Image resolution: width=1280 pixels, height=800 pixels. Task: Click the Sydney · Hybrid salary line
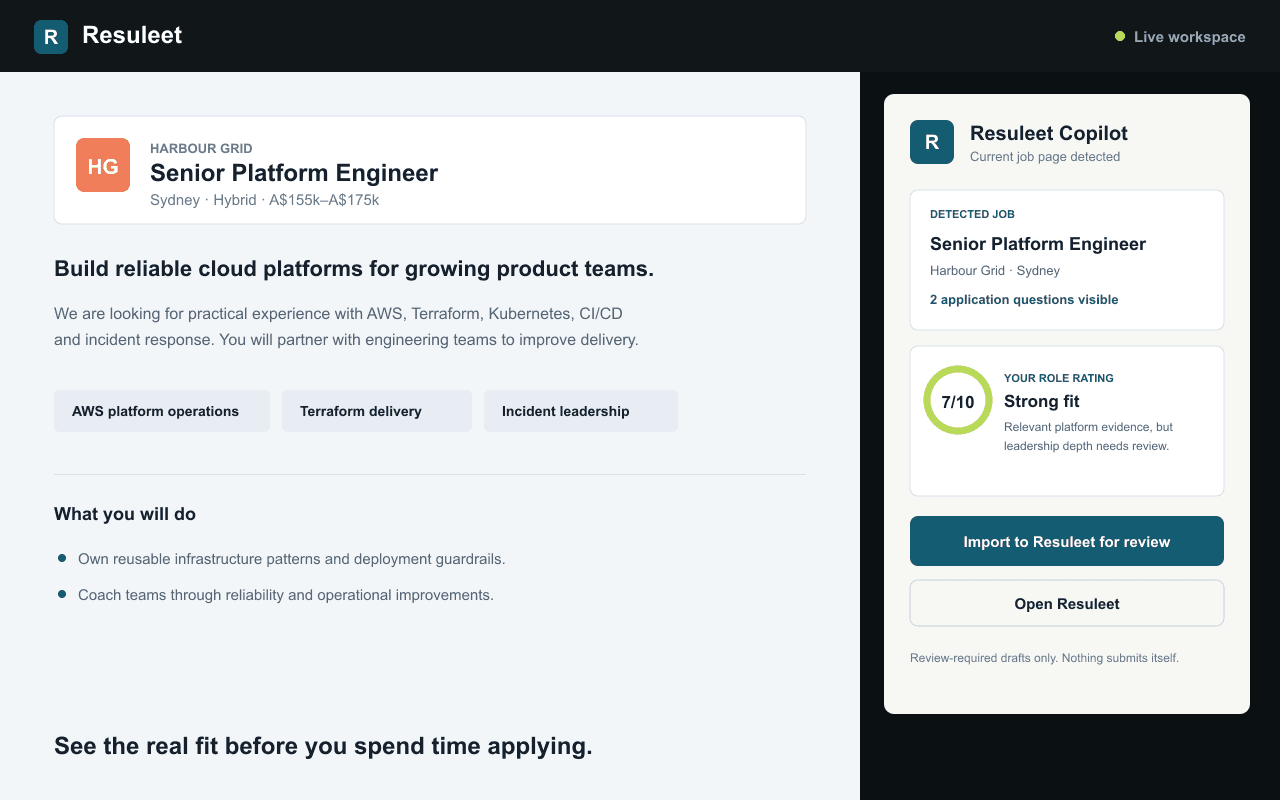(265, 200)
